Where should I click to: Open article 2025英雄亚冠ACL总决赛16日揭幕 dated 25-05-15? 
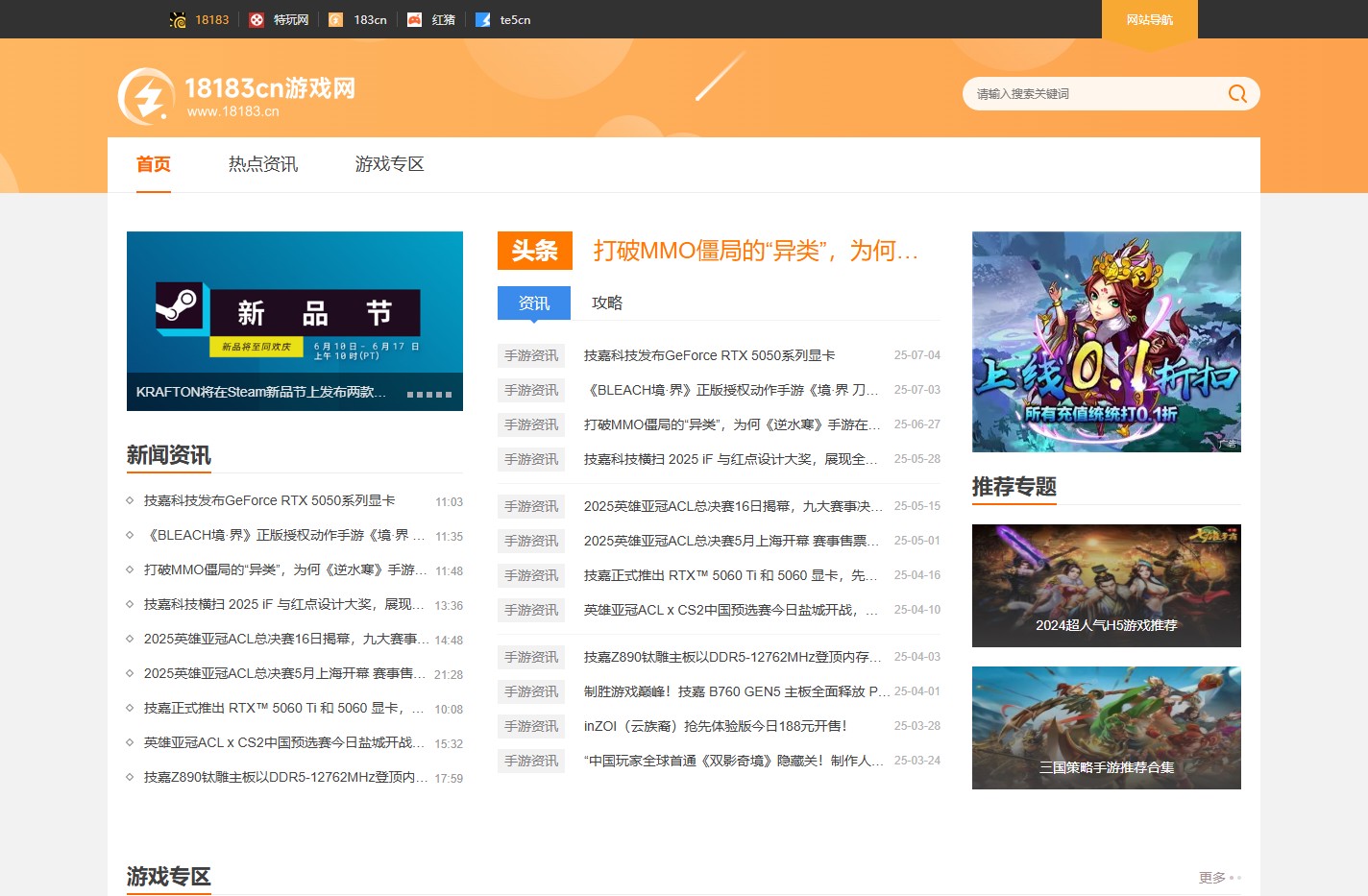pyautogui.click(x=733, y=506)
